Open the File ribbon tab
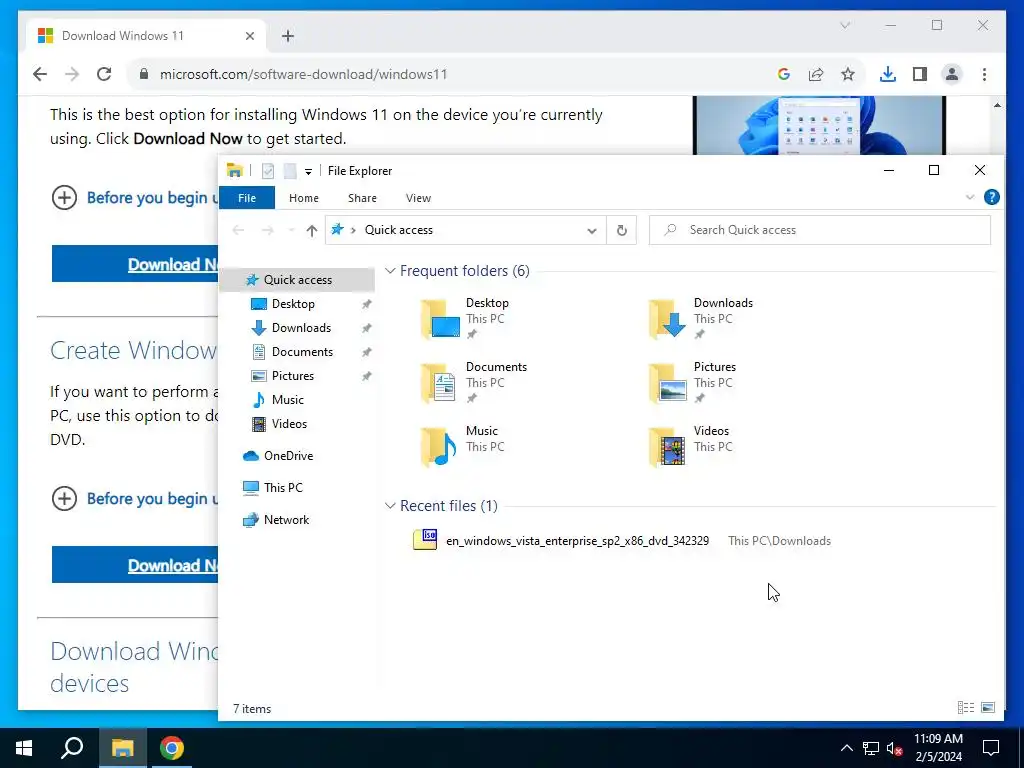1024x768 pixels. [x=247, y=198]
